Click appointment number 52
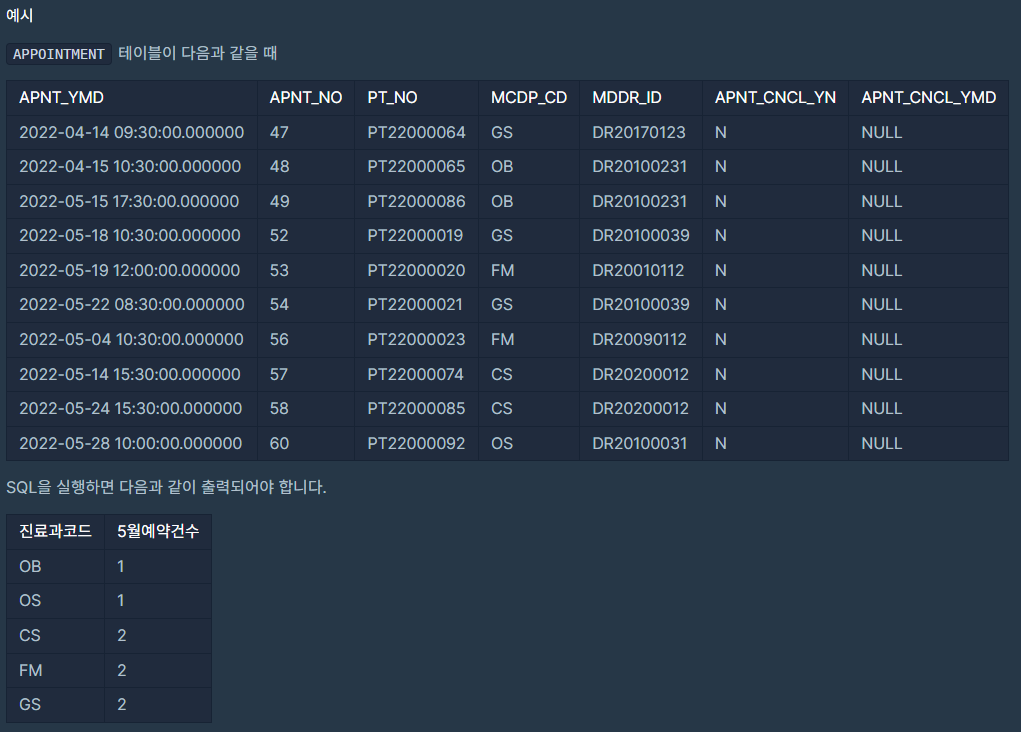The height and width of the screenshot is (732, 1021). click(x=279, y=236)
